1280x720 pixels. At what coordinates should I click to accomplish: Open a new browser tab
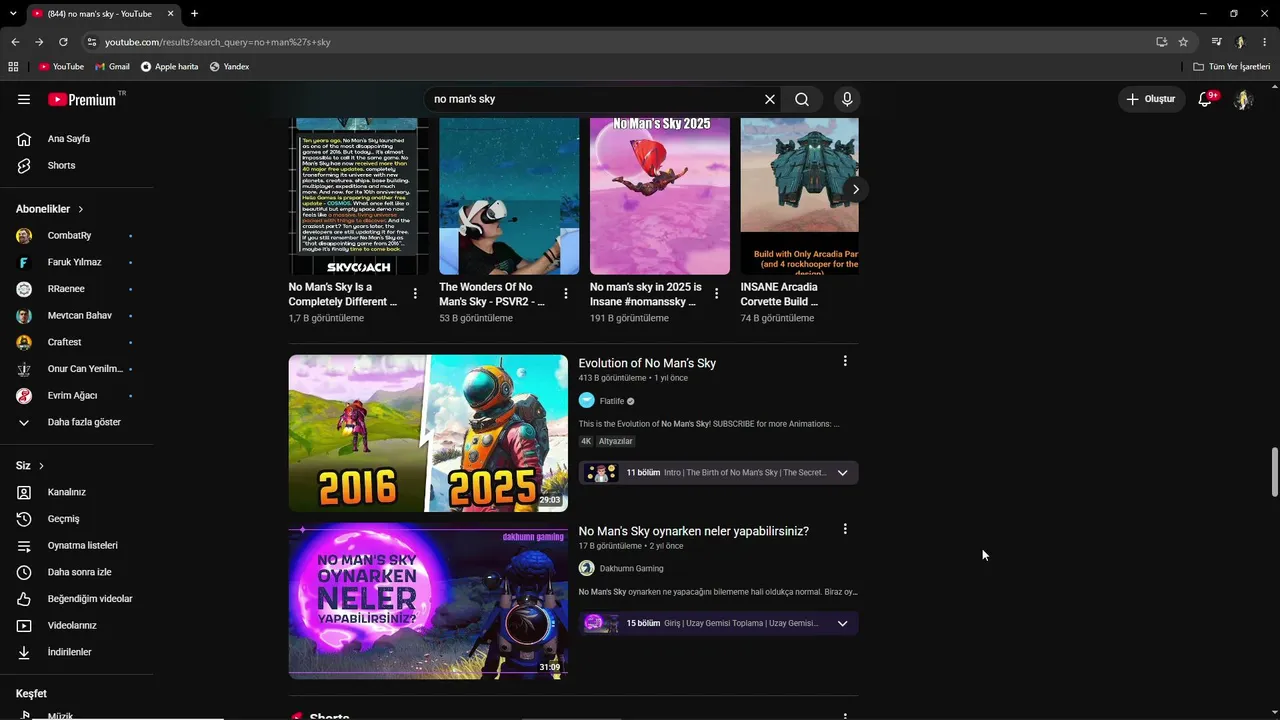coord(194,14)
